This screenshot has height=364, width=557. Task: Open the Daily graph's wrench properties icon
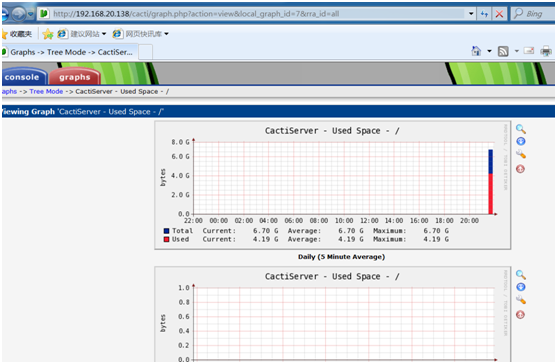tap(521, 154)
